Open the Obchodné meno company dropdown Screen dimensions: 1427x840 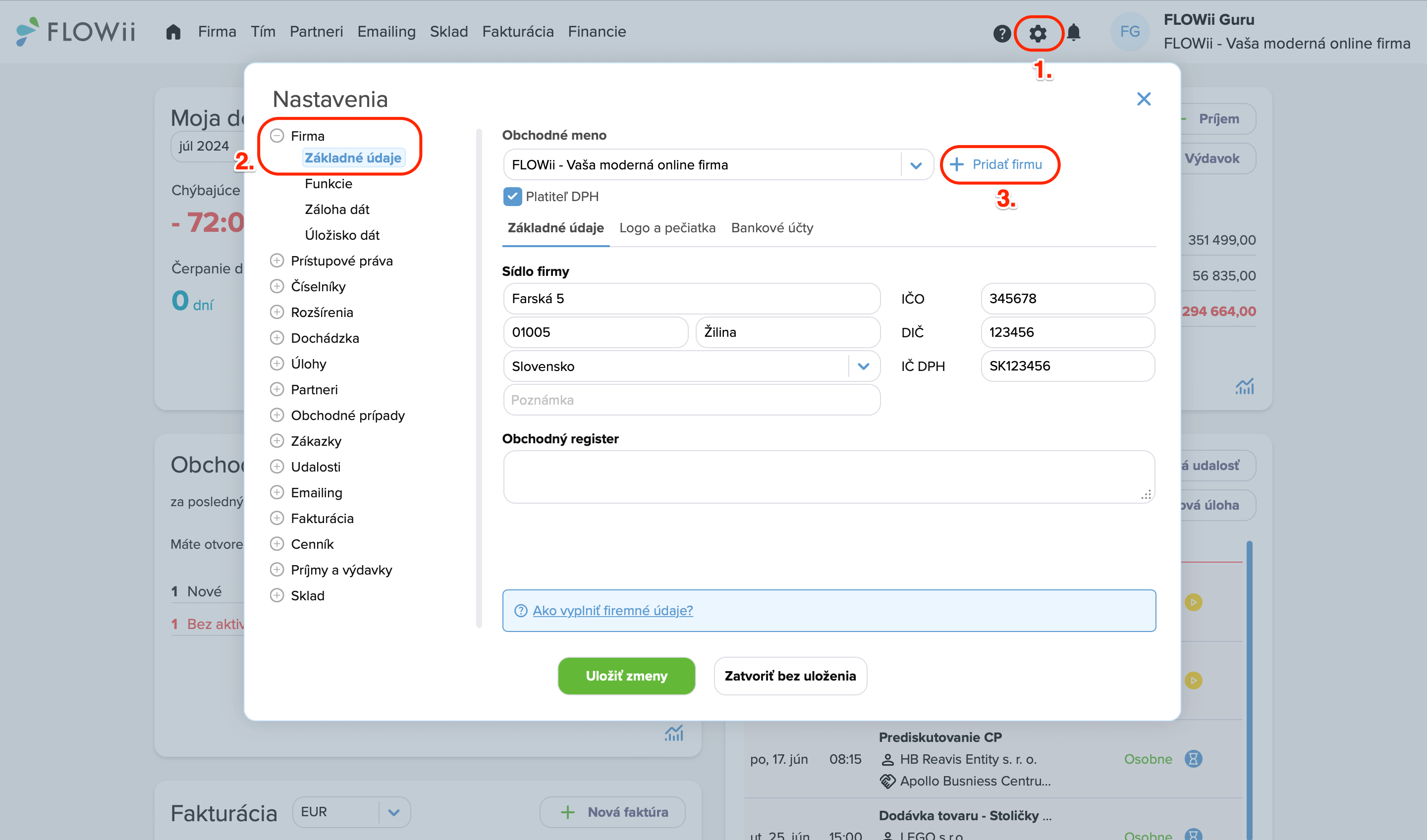pos(718,165)
